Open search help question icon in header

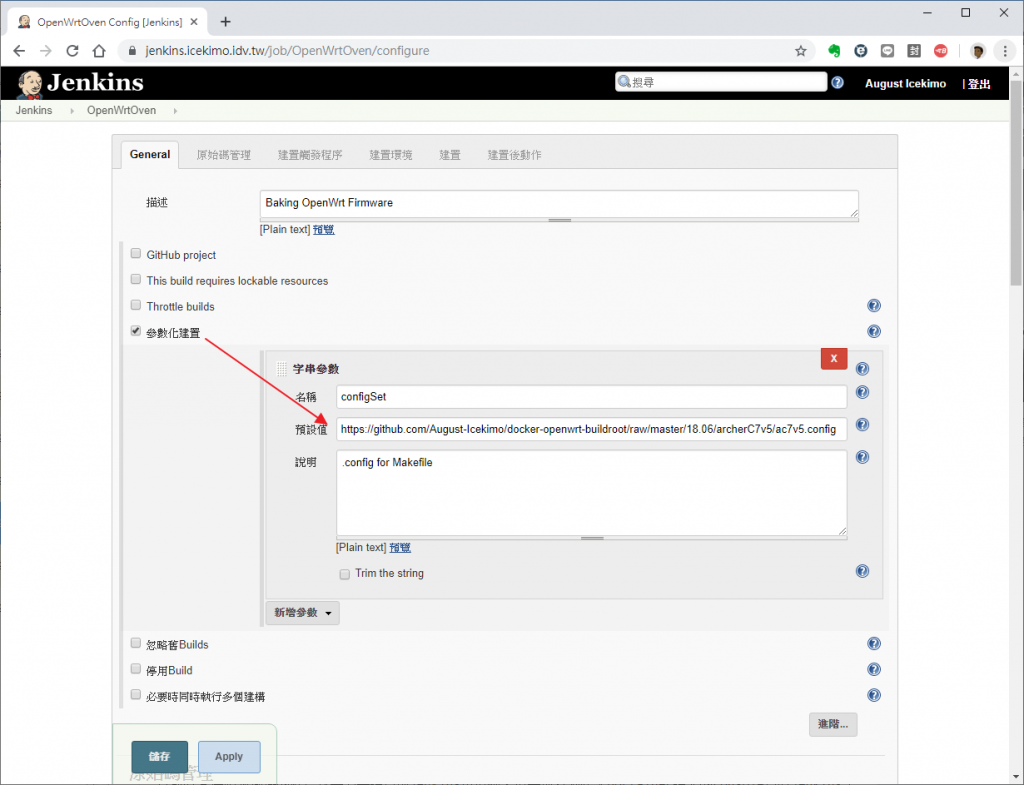click(838, 82)
